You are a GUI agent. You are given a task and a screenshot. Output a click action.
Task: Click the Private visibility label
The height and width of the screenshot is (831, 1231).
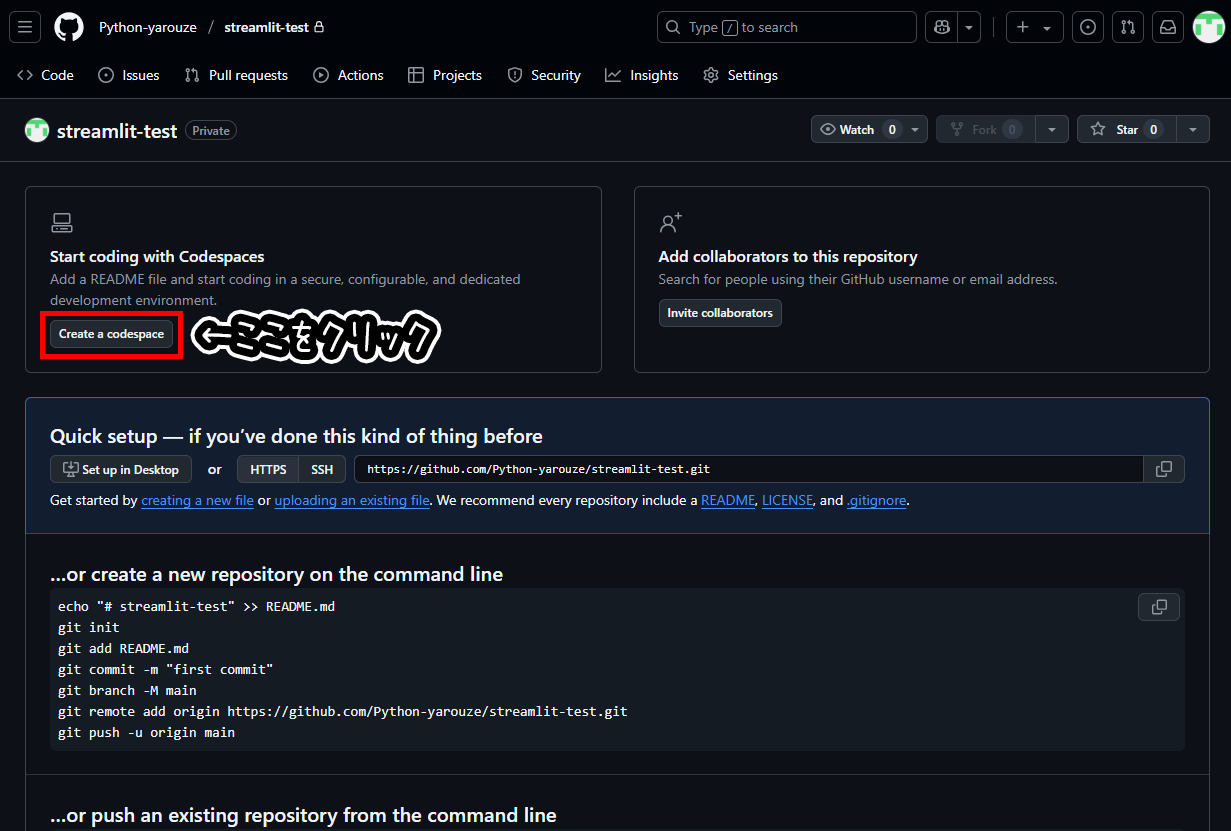pyautogui.click(x=211, y=131)
